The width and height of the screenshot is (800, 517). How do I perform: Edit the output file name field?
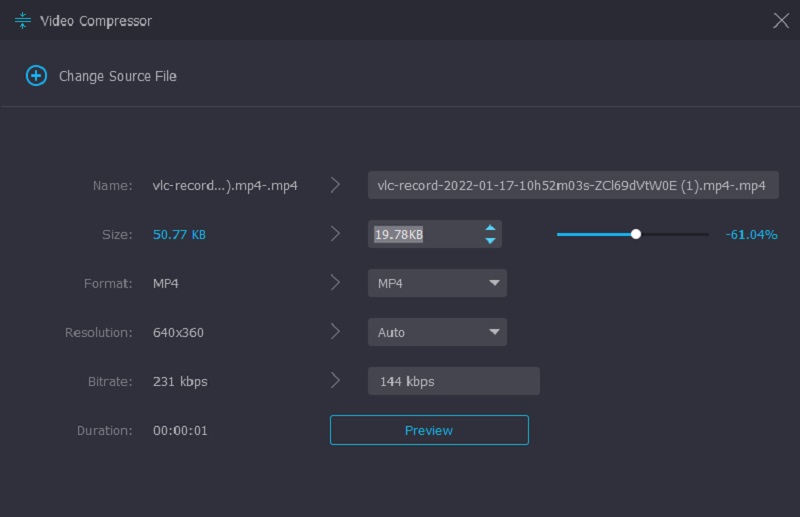pyautogui.click(x=572, y=185)
